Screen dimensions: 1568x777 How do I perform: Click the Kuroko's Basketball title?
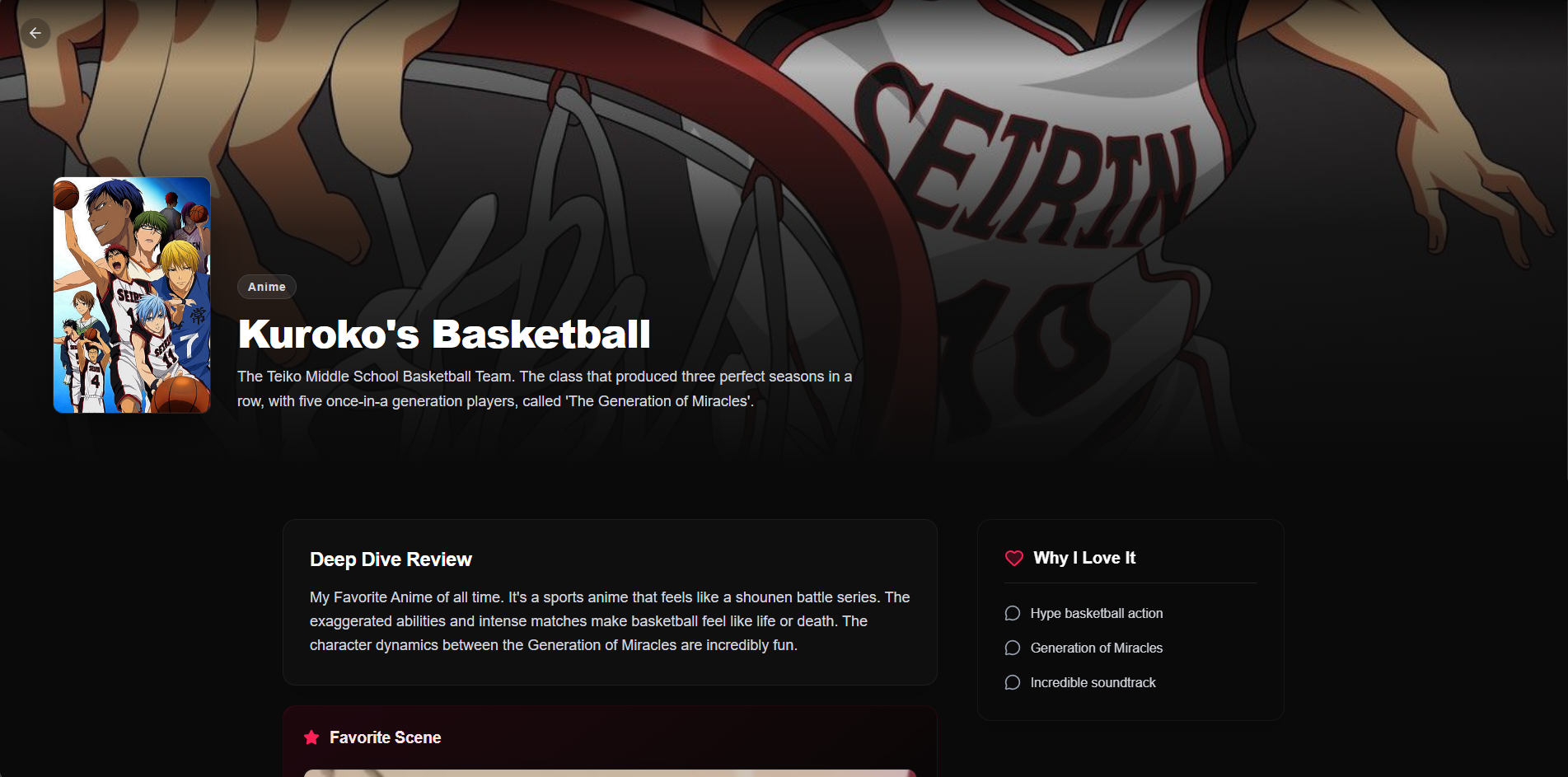tap(444, 334)
